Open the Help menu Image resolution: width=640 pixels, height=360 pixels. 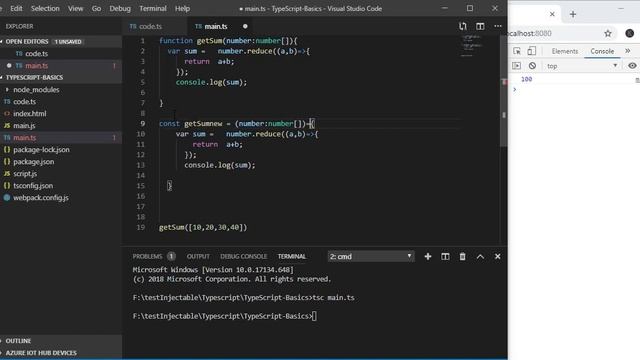click(182, 8)
